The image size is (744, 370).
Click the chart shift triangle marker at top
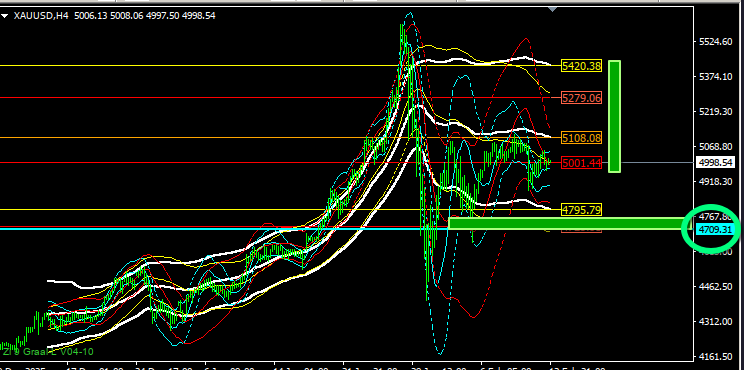pyautogui.click(x=552, y=9)
